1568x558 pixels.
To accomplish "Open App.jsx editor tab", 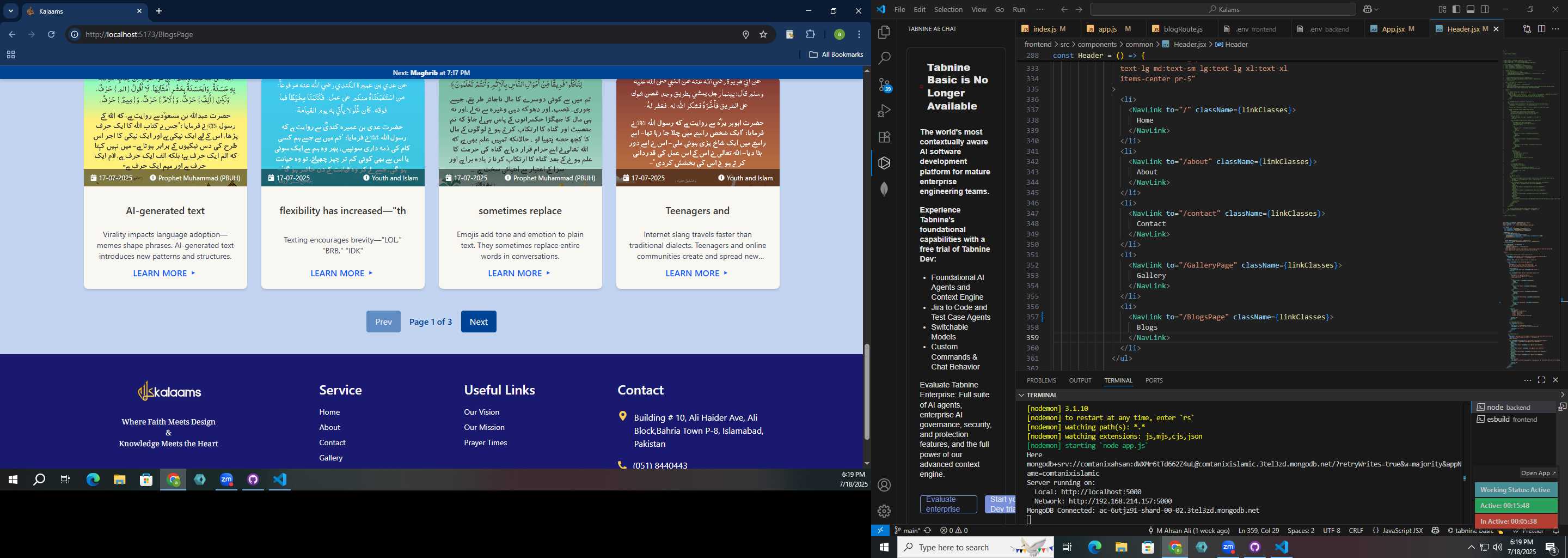I will 1396,29.
